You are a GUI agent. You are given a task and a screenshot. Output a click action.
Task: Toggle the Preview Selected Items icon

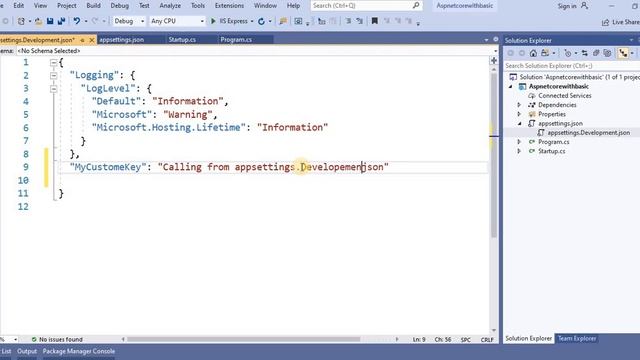623,53
